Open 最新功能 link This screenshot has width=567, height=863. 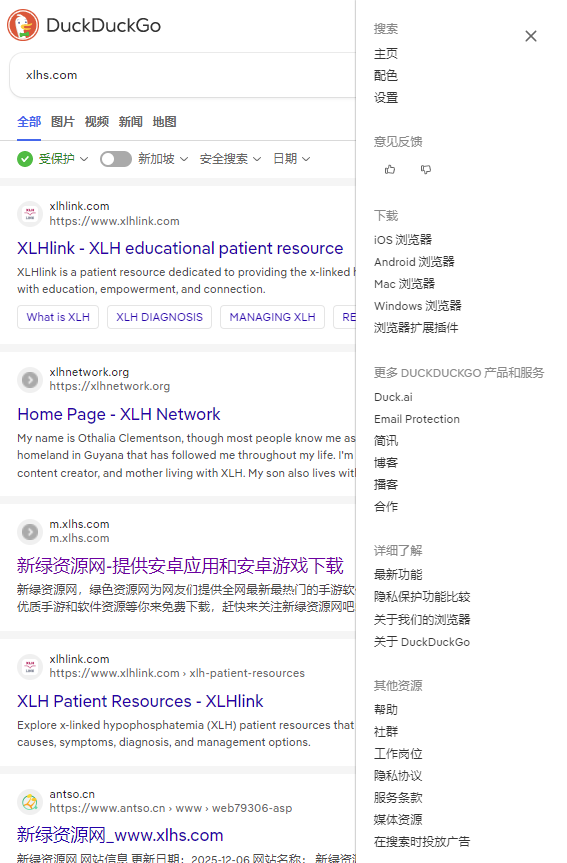click(398, 575)
